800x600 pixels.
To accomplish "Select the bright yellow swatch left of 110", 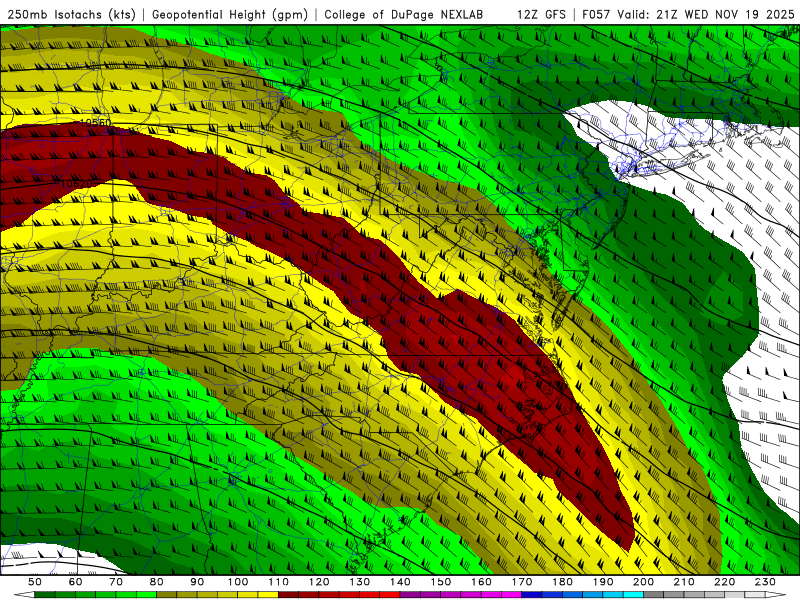I will (x=268, y=595).
